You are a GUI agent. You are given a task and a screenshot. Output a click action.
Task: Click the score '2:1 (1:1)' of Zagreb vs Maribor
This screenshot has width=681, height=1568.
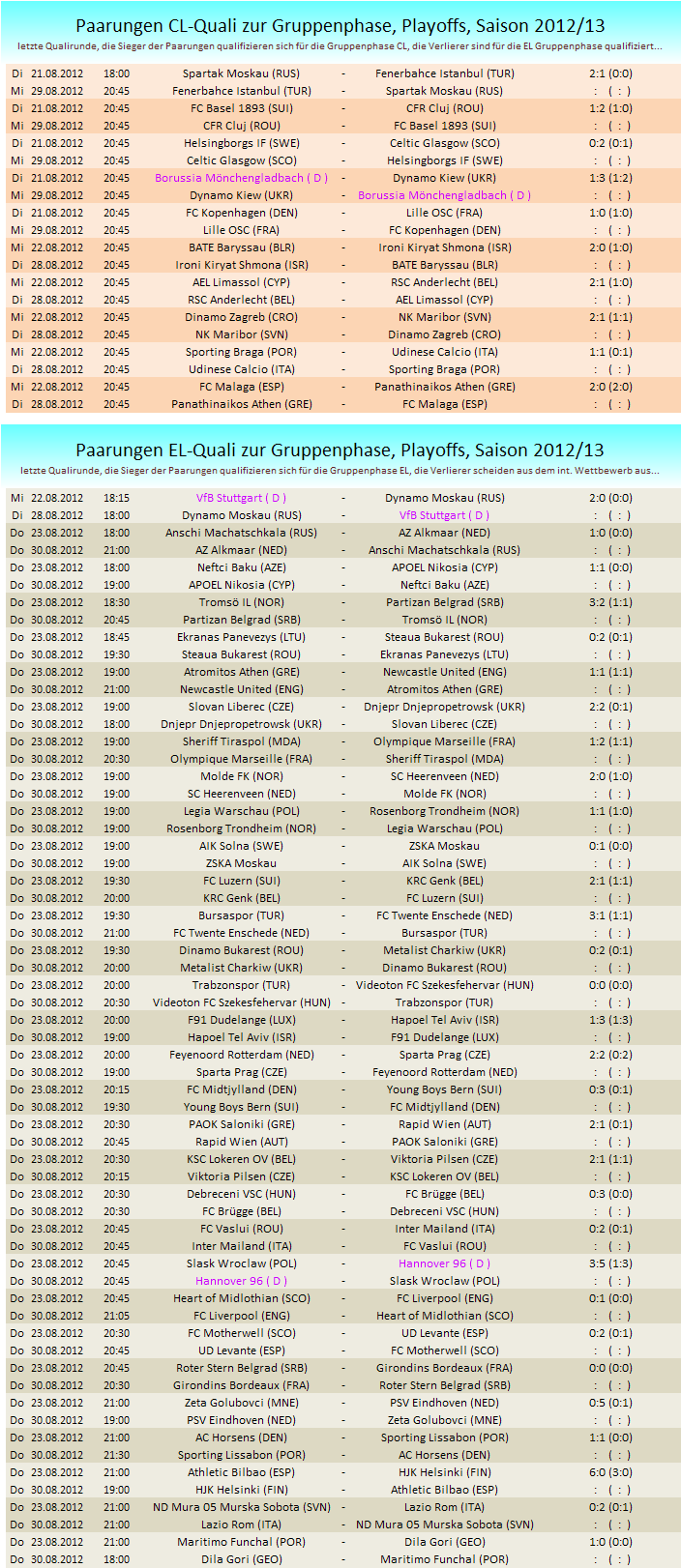[x=611, y=317]
